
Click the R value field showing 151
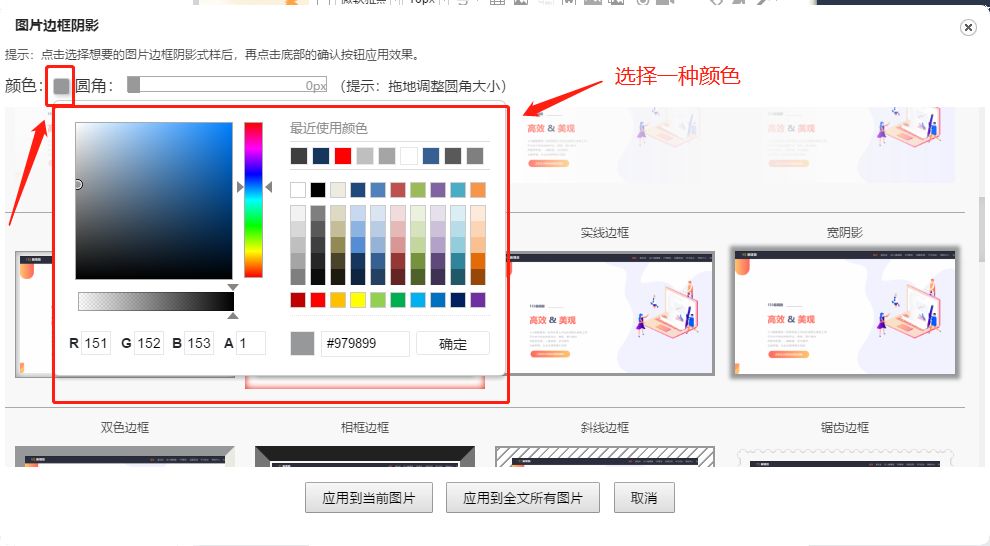click(96, 343)
